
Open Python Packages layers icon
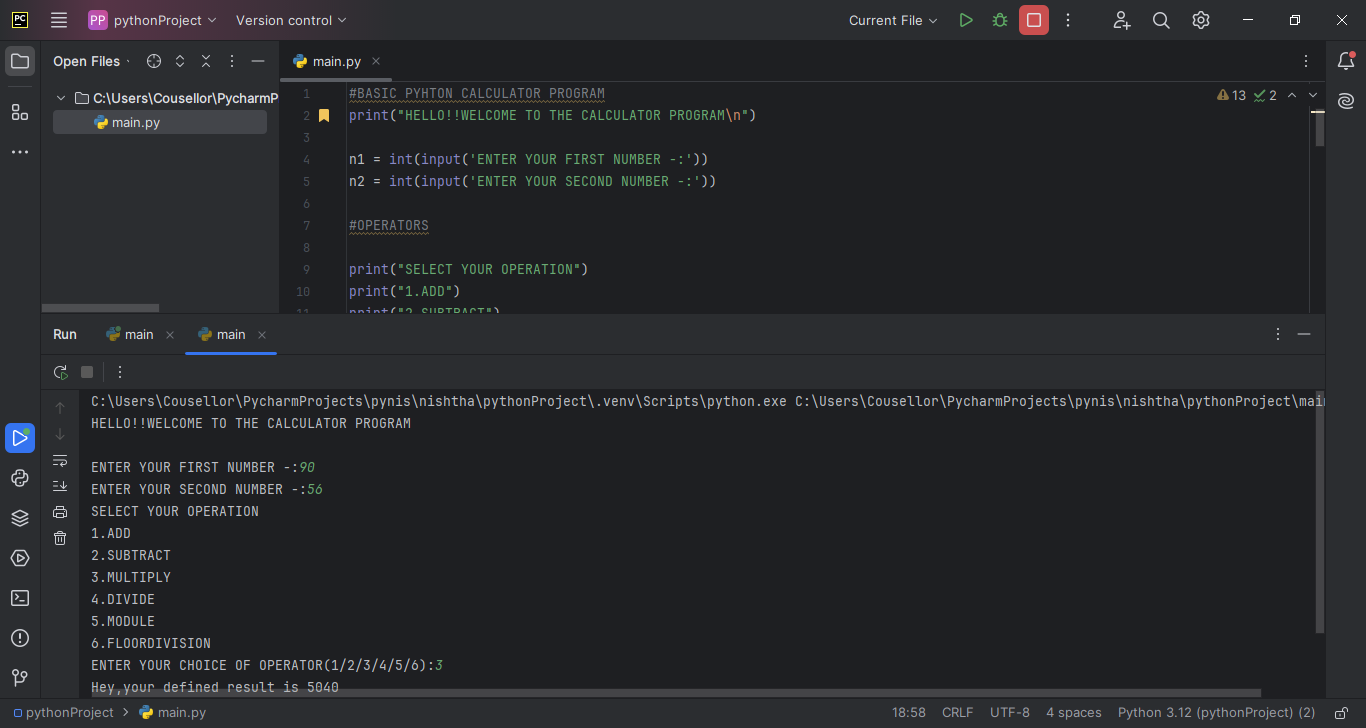point(20,518)
